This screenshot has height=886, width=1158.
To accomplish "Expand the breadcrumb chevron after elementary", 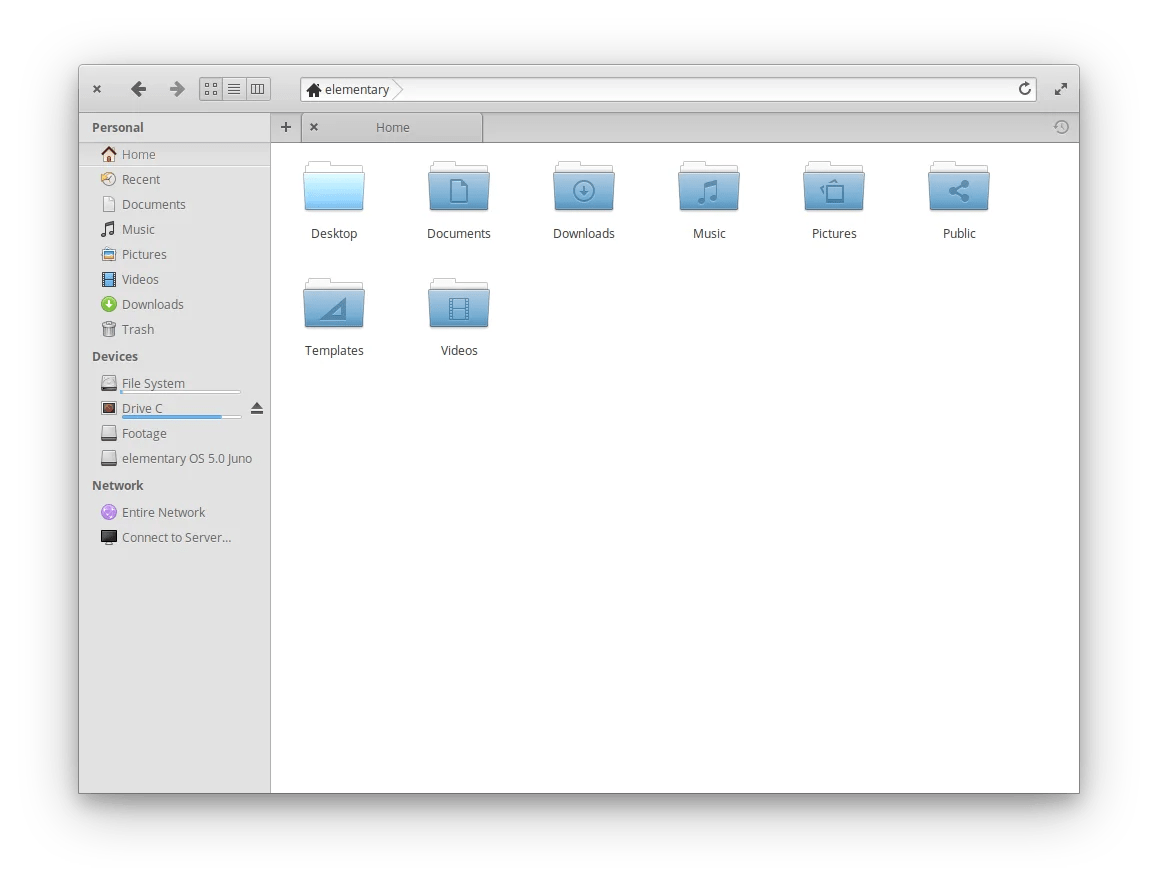I will pos(396,89).
